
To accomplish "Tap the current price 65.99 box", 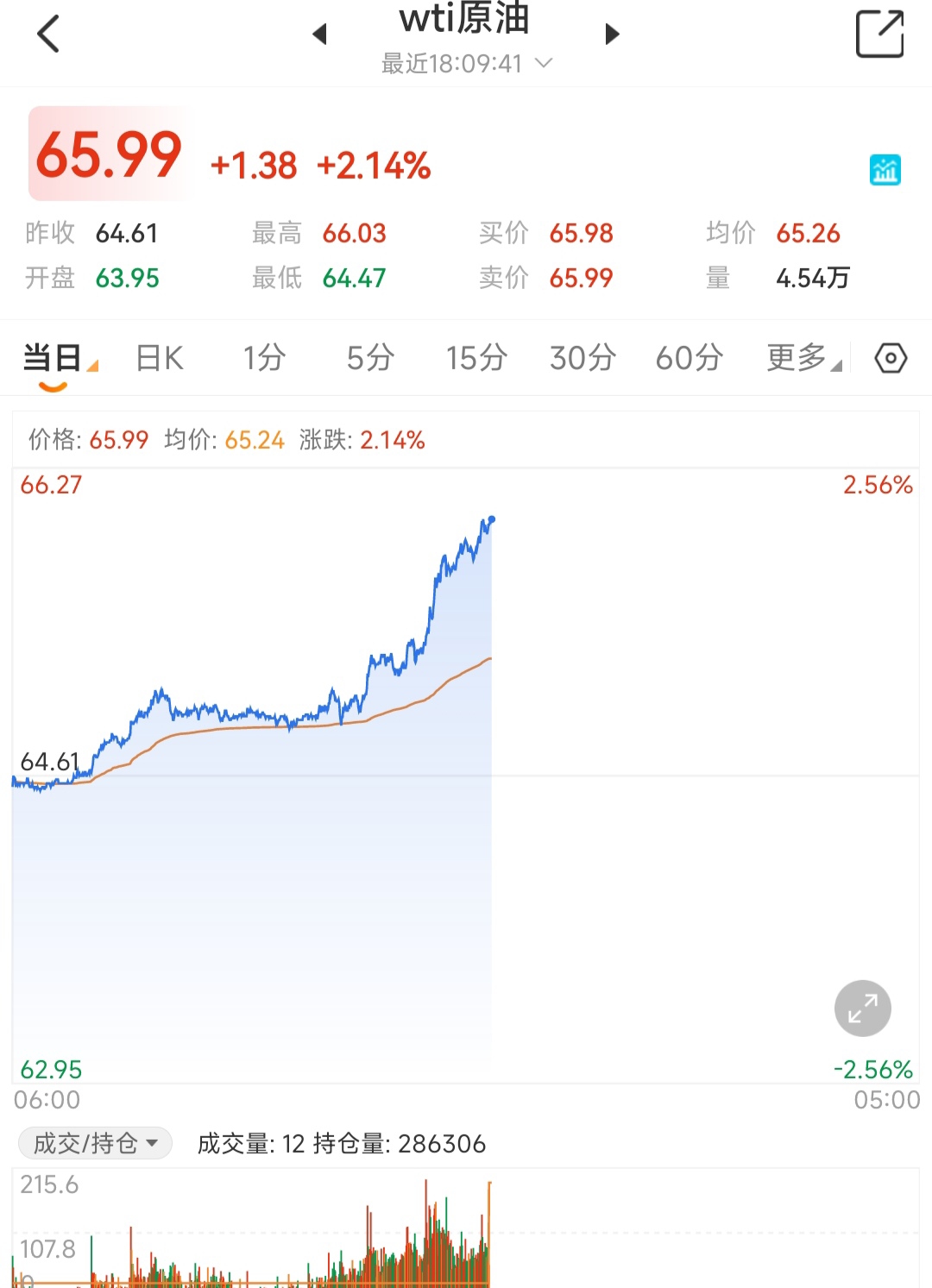I will 108,154.
